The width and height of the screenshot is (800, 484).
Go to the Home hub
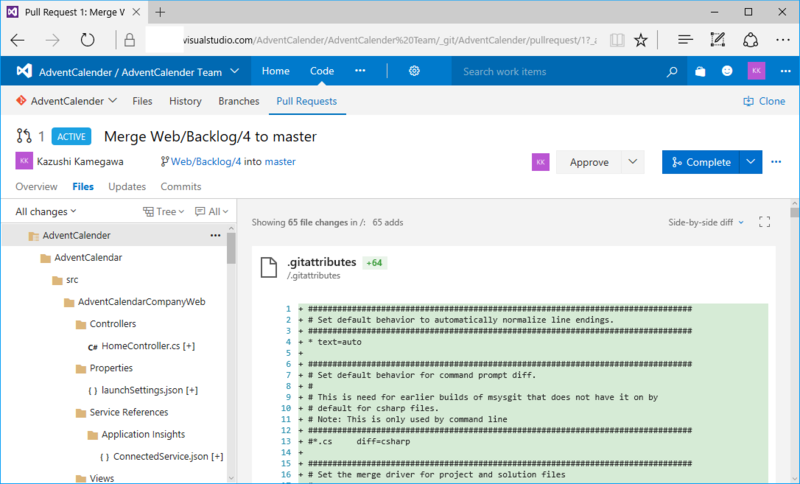tap(276, 71)
